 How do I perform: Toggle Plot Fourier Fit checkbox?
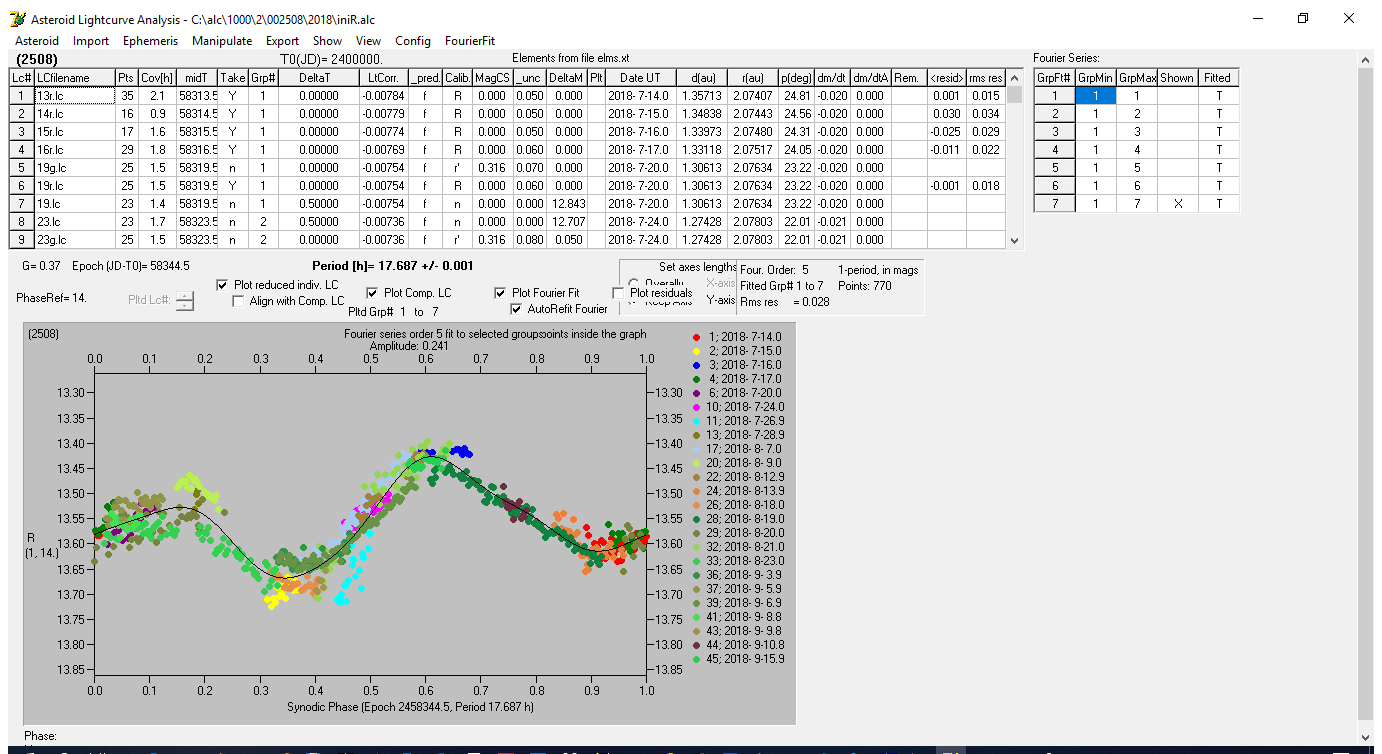500,293
